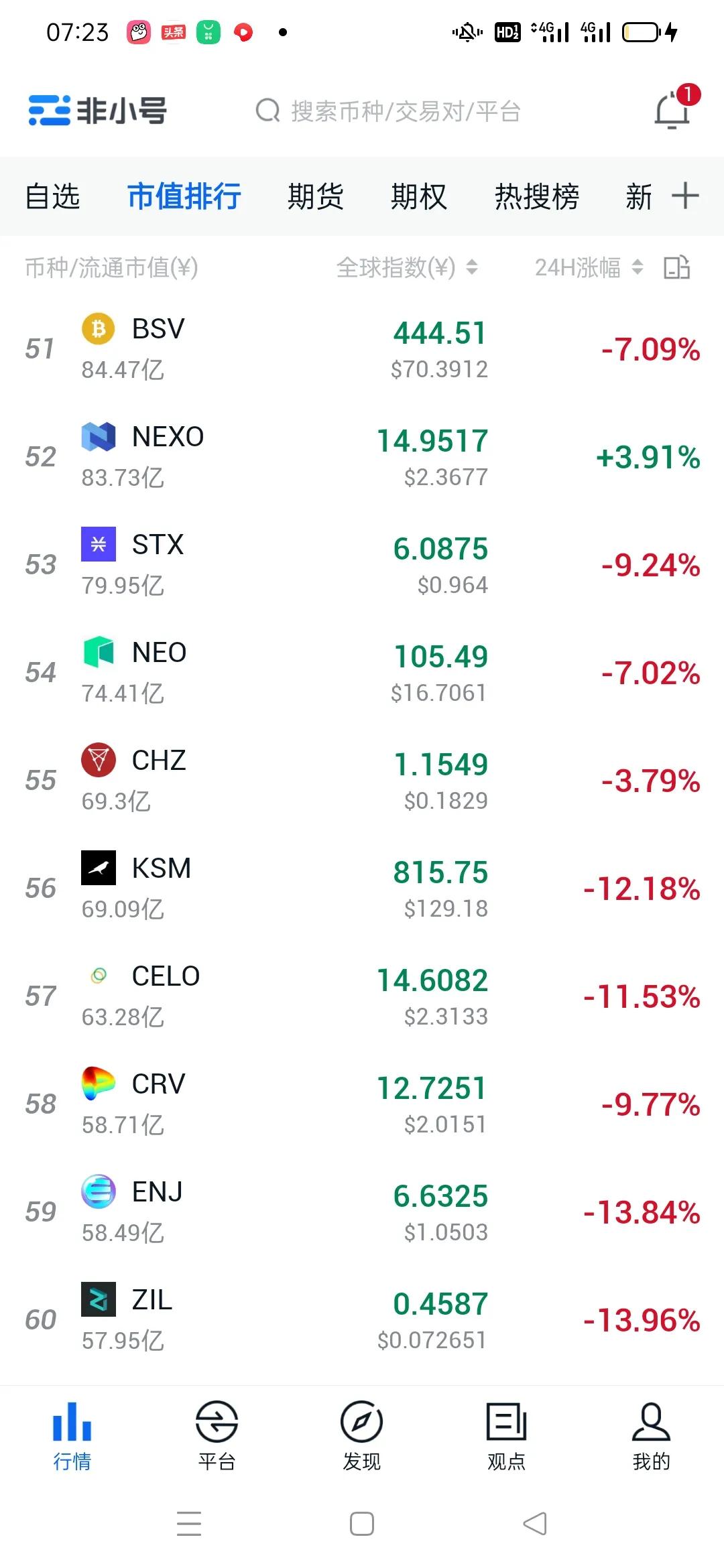The image size is (724, 1568).
Task: Open the 热搜榜 tab
Action: coord(536,196)
